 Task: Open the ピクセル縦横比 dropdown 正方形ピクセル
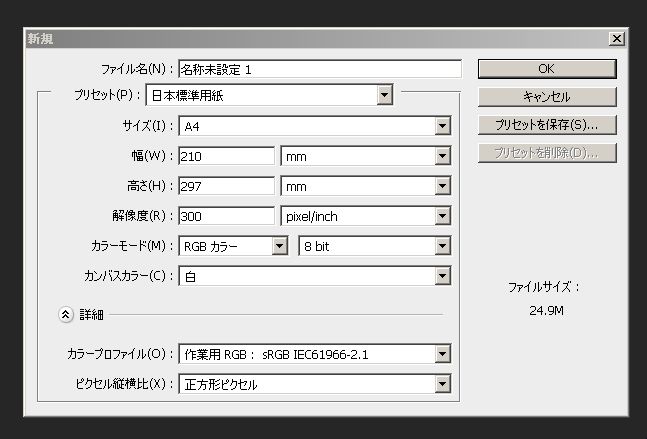click(x=315, y=384)
